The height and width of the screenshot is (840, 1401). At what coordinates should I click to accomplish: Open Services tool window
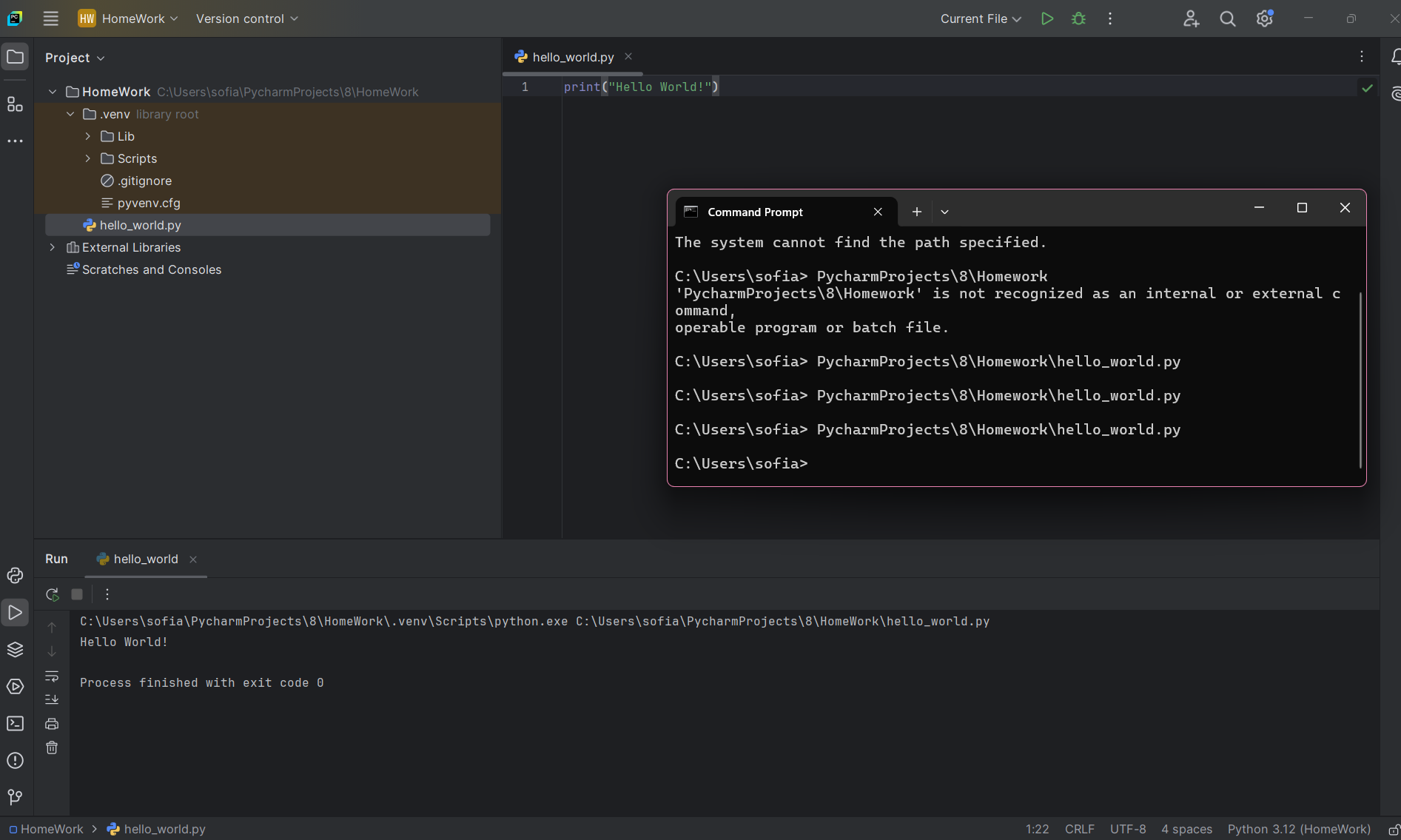tap(15, 686)
